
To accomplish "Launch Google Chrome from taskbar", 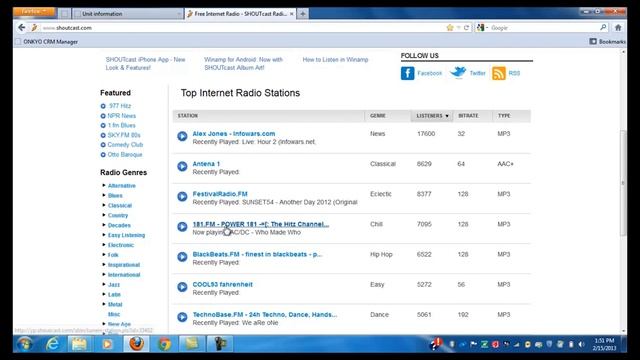I will [164, 344].
